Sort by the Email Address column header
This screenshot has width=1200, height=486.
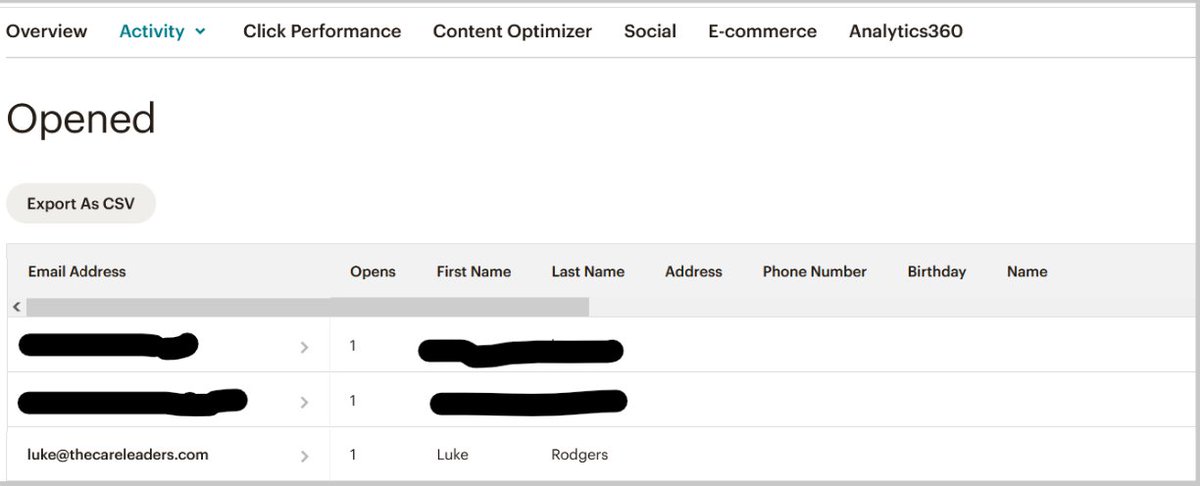(x=77, y=271)
